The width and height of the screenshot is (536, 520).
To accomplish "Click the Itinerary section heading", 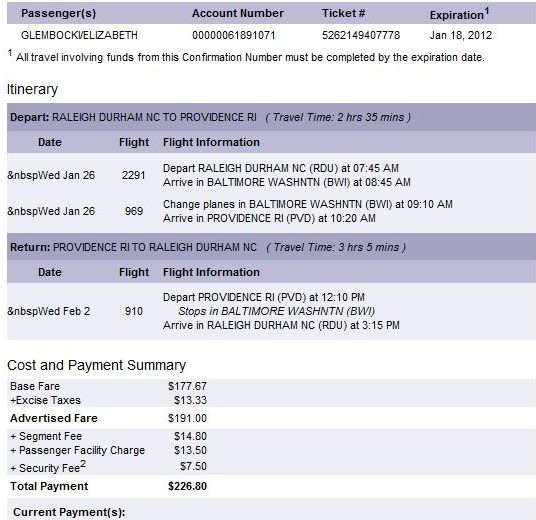I will [x=32, y=89].
